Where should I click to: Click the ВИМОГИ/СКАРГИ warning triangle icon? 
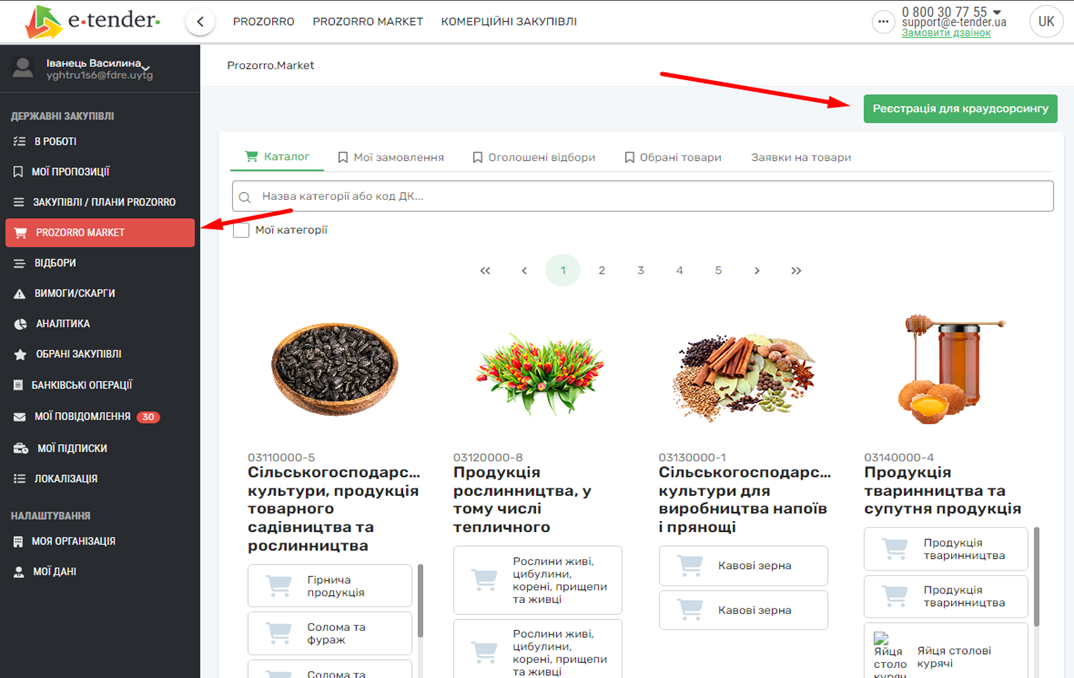pos(20,294)
